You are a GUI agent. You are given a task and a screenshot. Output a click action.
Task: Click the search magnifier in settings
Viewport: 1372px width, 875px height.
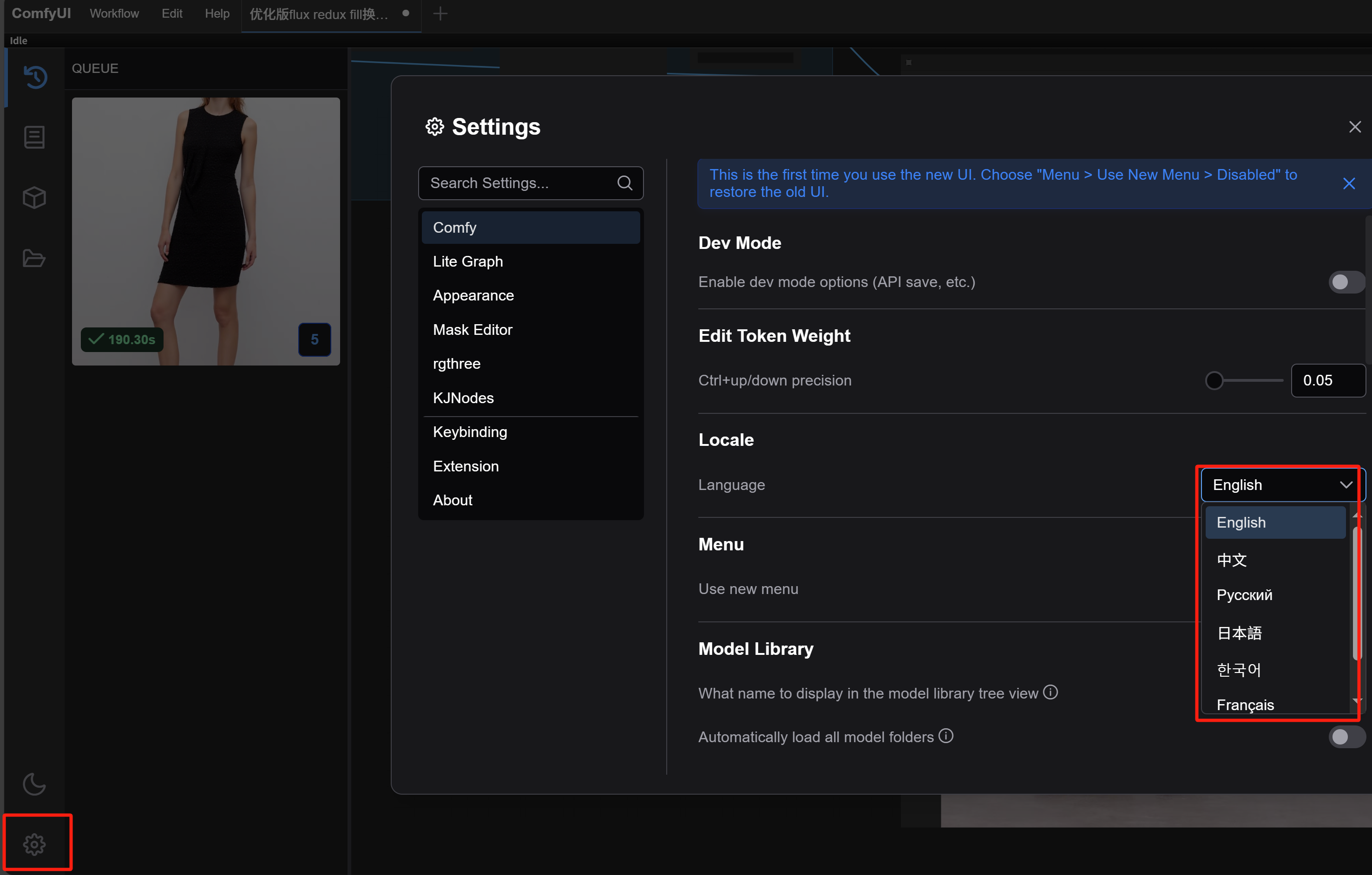point(624,183)
